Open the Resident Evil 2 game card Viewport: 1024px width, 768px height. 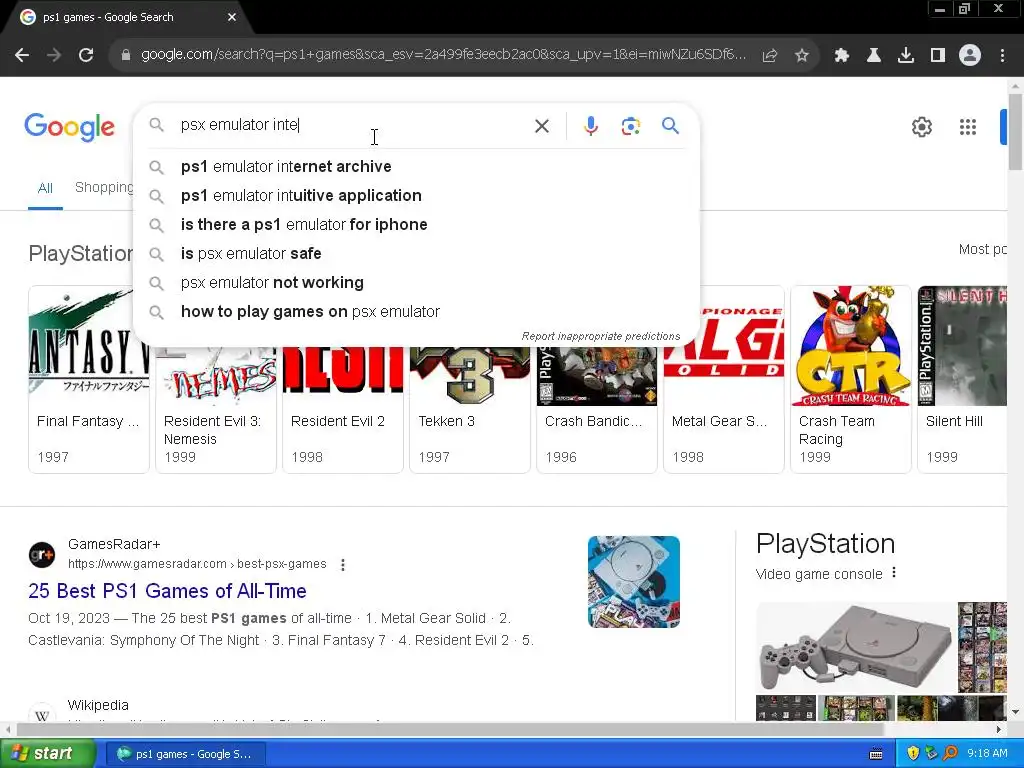[343, 410]
